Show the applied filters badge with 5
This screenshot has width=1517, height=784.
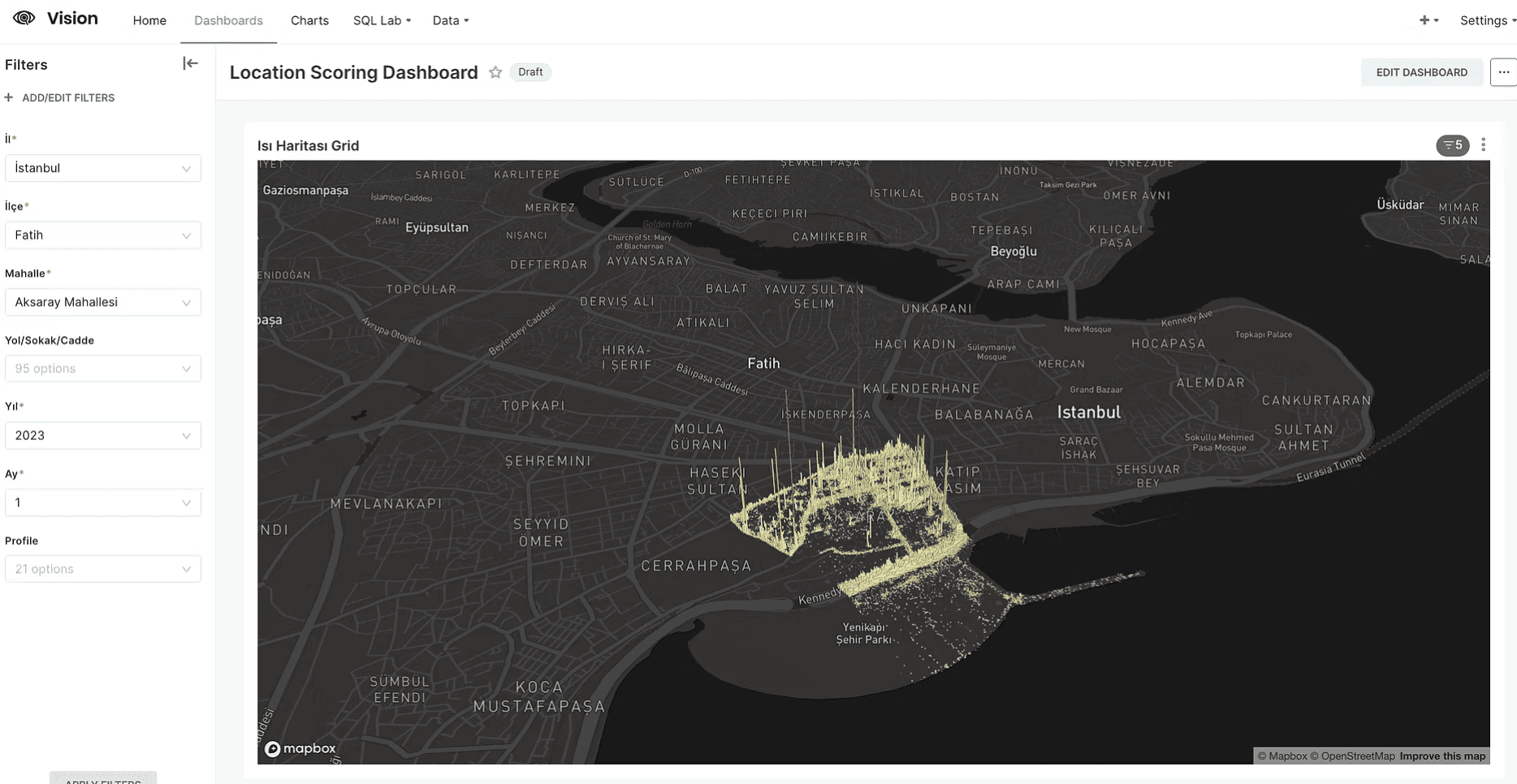pos(1452,145)
